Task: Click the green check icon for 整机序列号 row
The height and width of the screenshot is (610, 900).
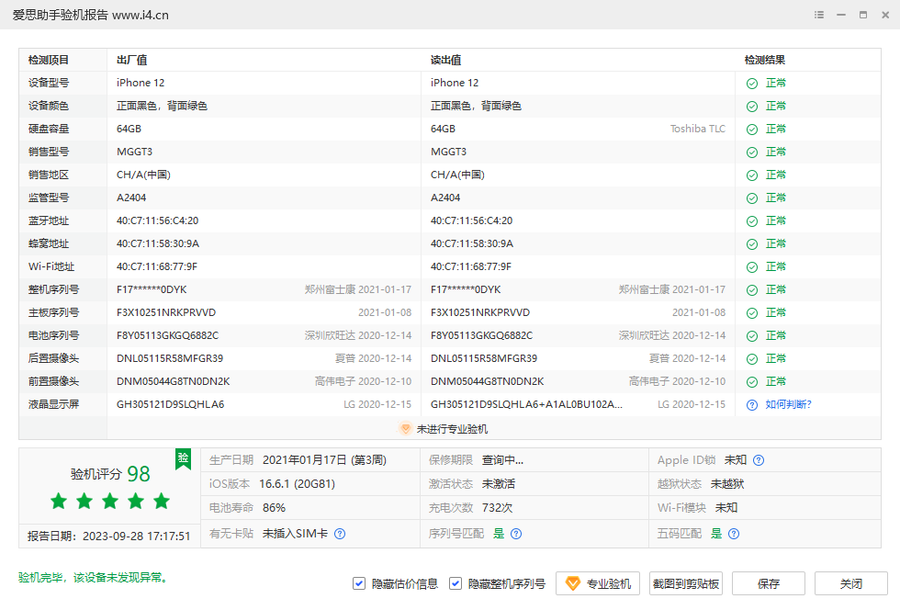Action: point(752,290)
